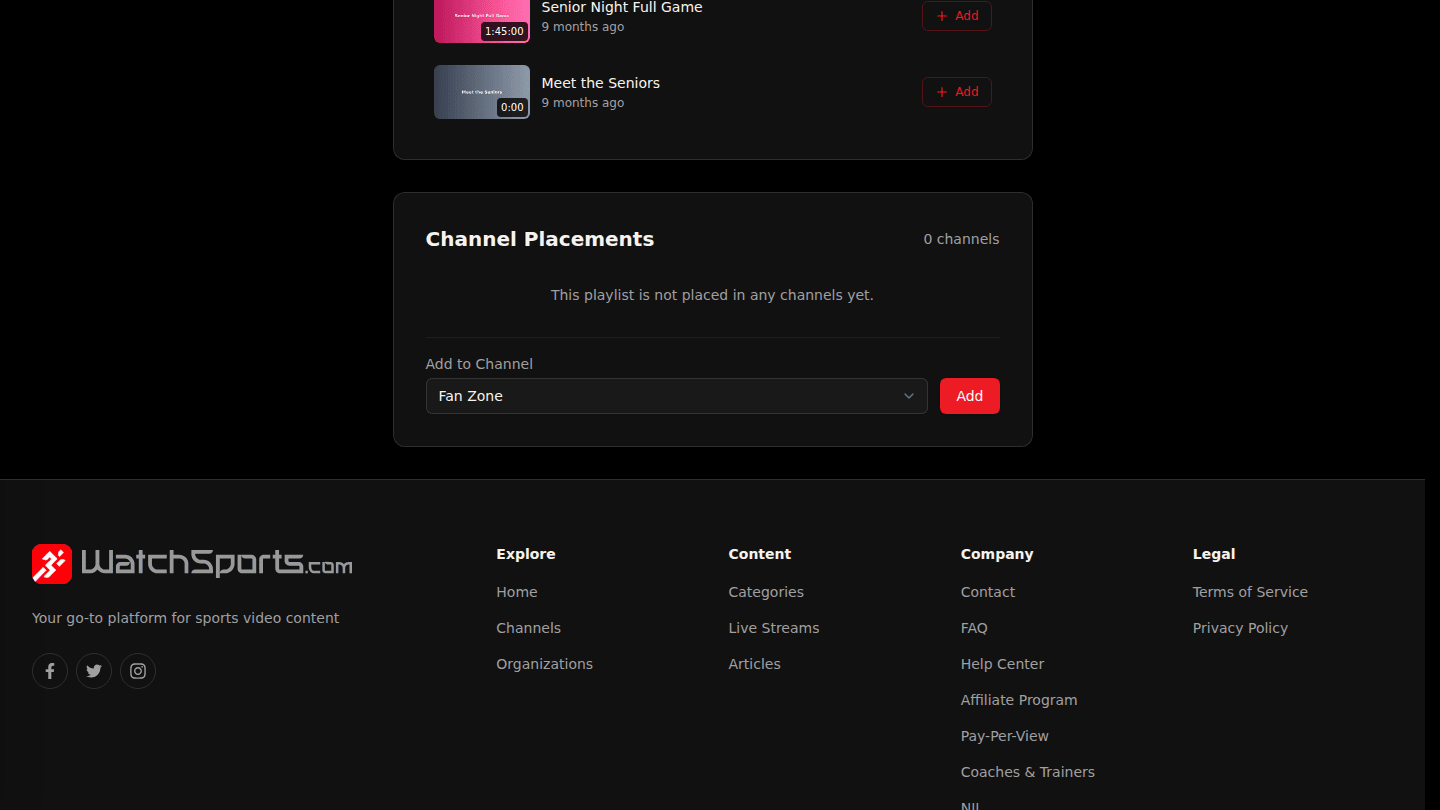
Task: Open Meet the Seniors title
Action: click(601, 83)
